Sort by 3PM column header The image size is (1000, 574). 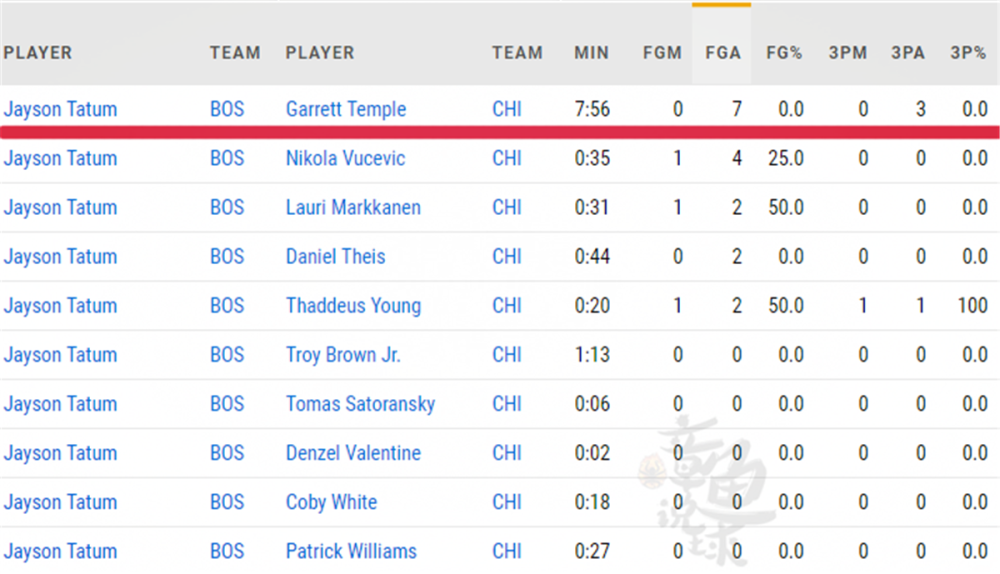tap(848, 53)
